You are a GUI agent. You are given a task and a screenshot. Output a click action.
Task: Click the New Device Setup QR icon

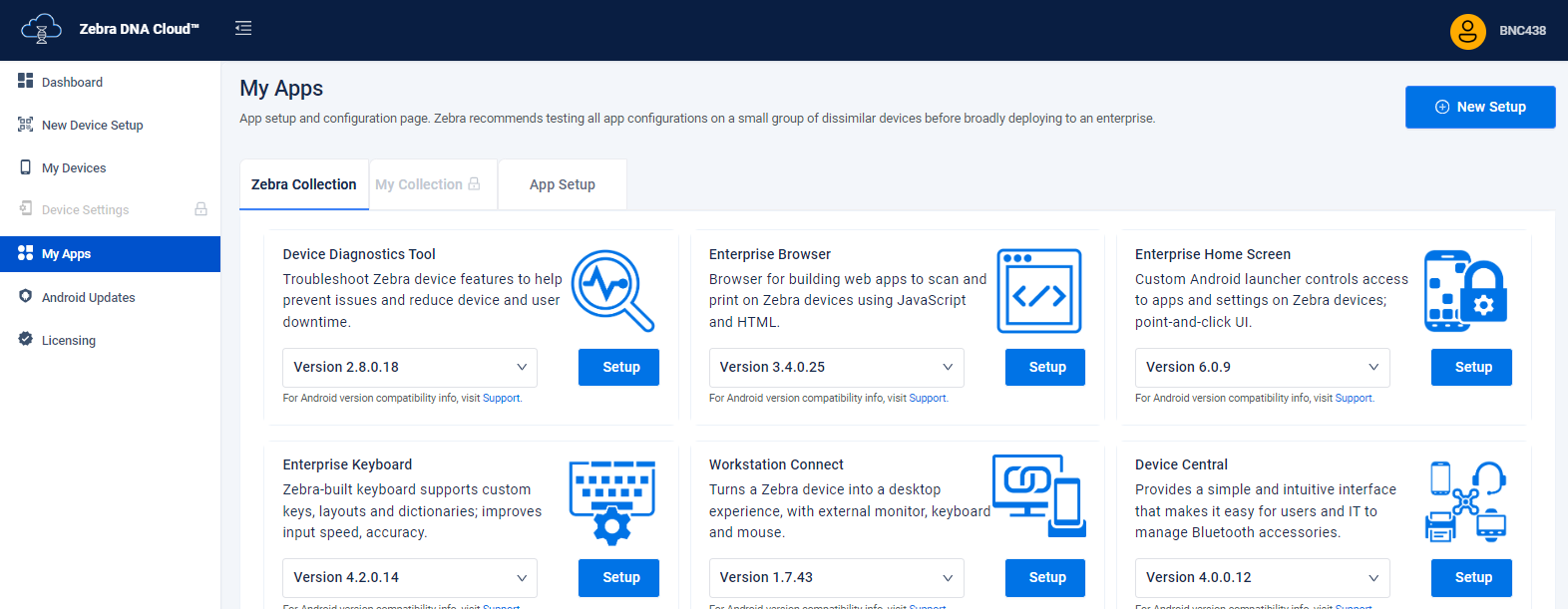click(26, 124)
